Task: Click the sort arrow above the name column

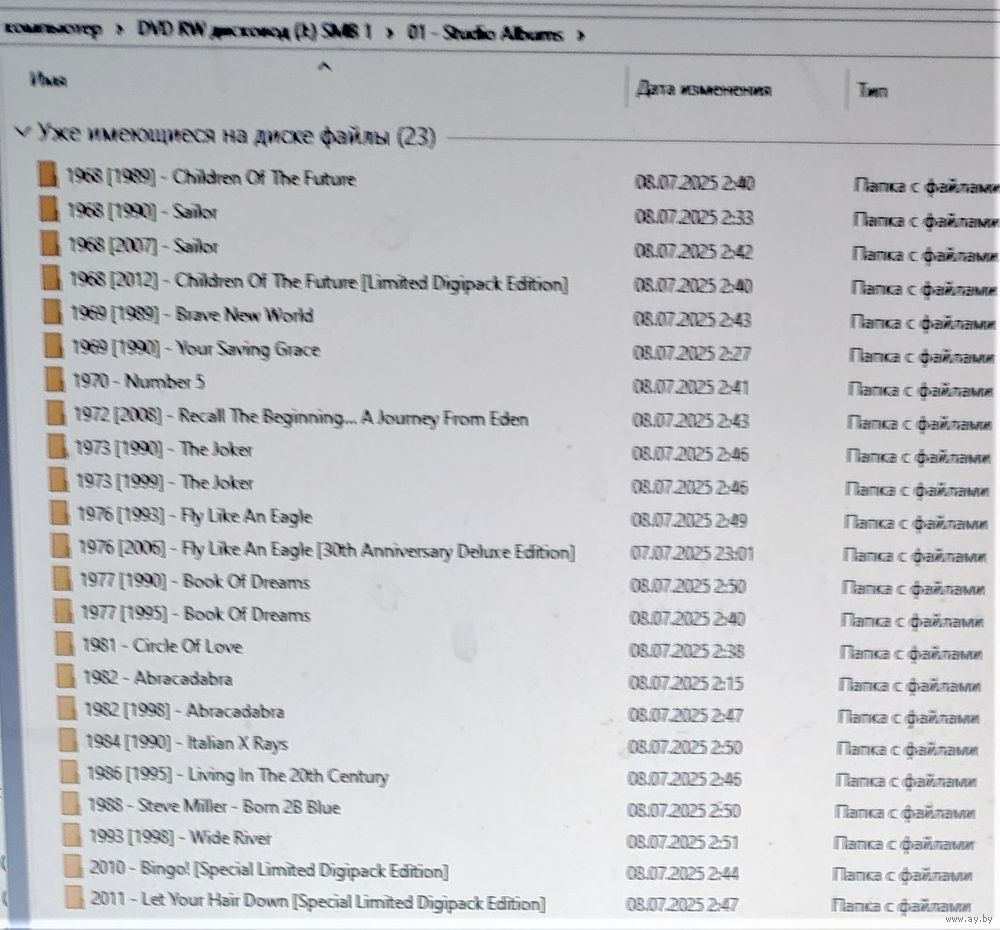Action: [325, 66]
